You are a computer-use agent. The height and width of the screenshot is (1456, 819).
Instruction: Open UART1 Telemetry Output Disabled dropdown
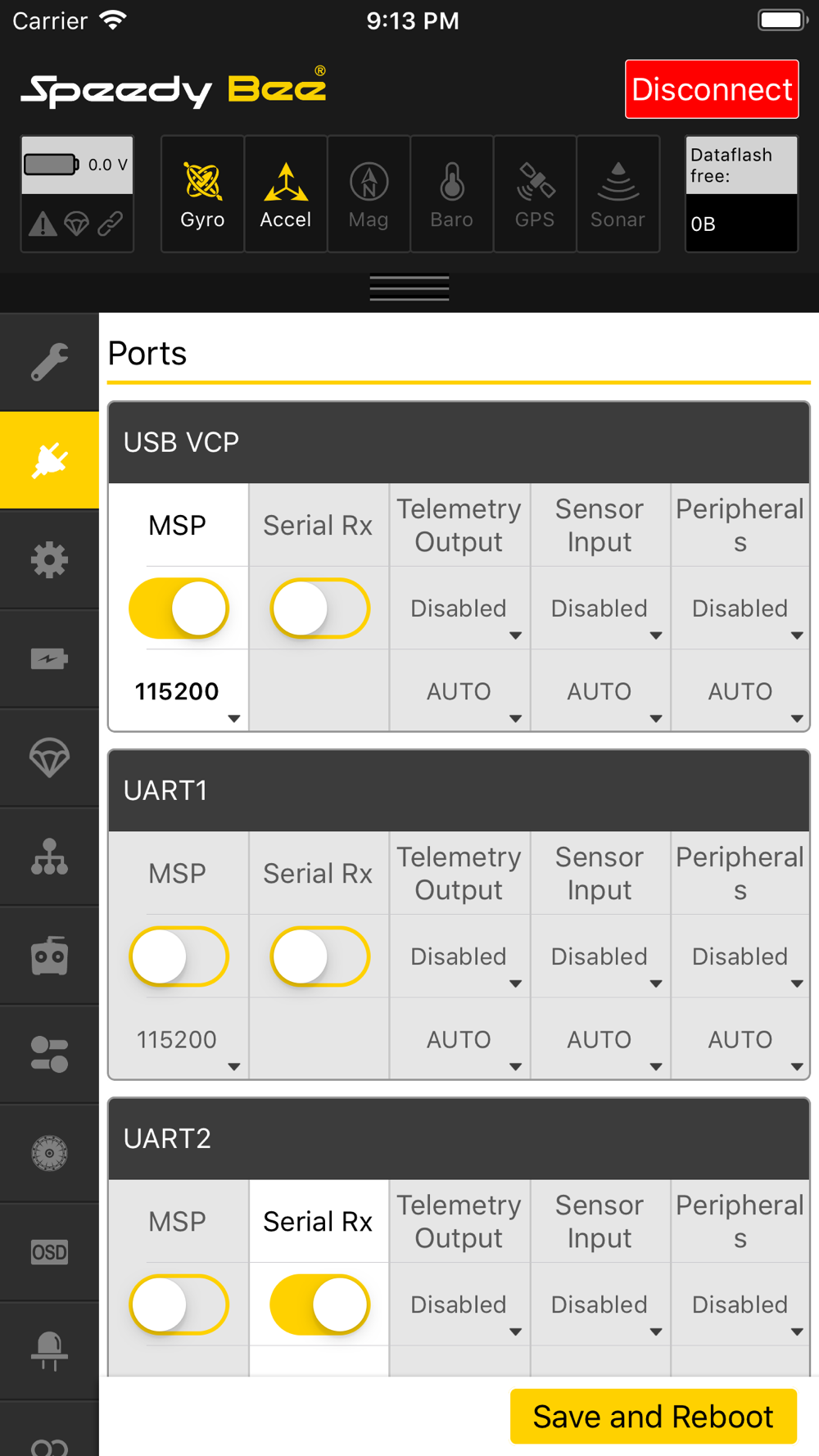coord(459,956)
